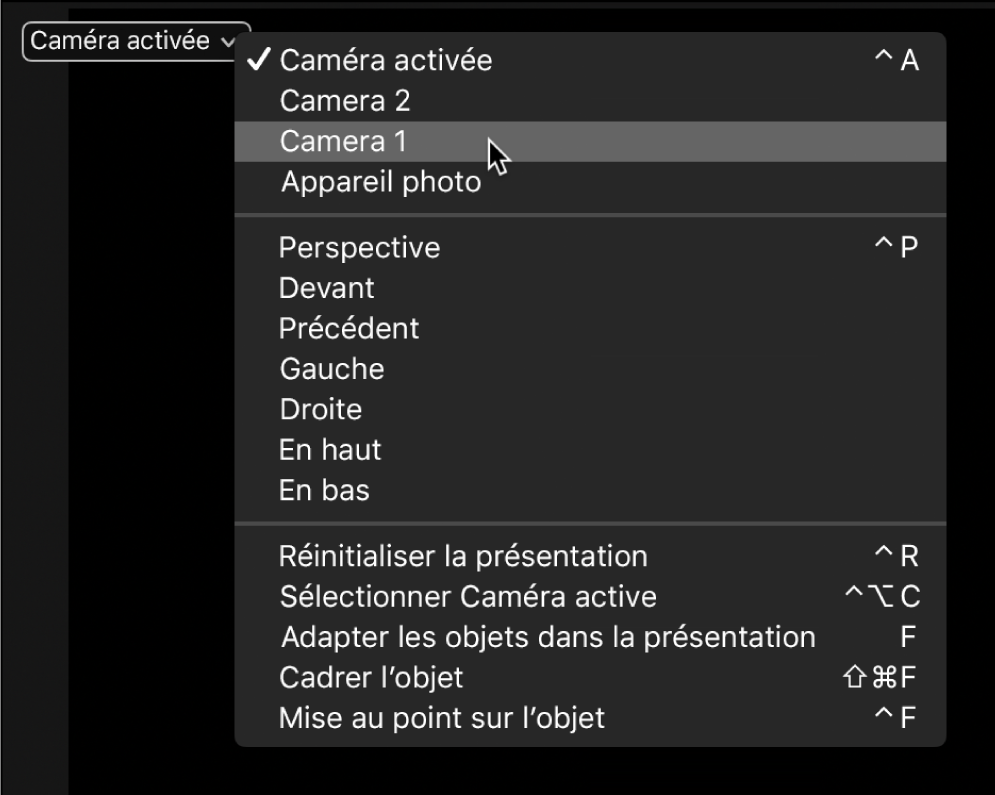Switch to Perspective view
Image resolution: width=995 pixels, height=795 pixels.
pyautogui.click(x=361, y=247)
